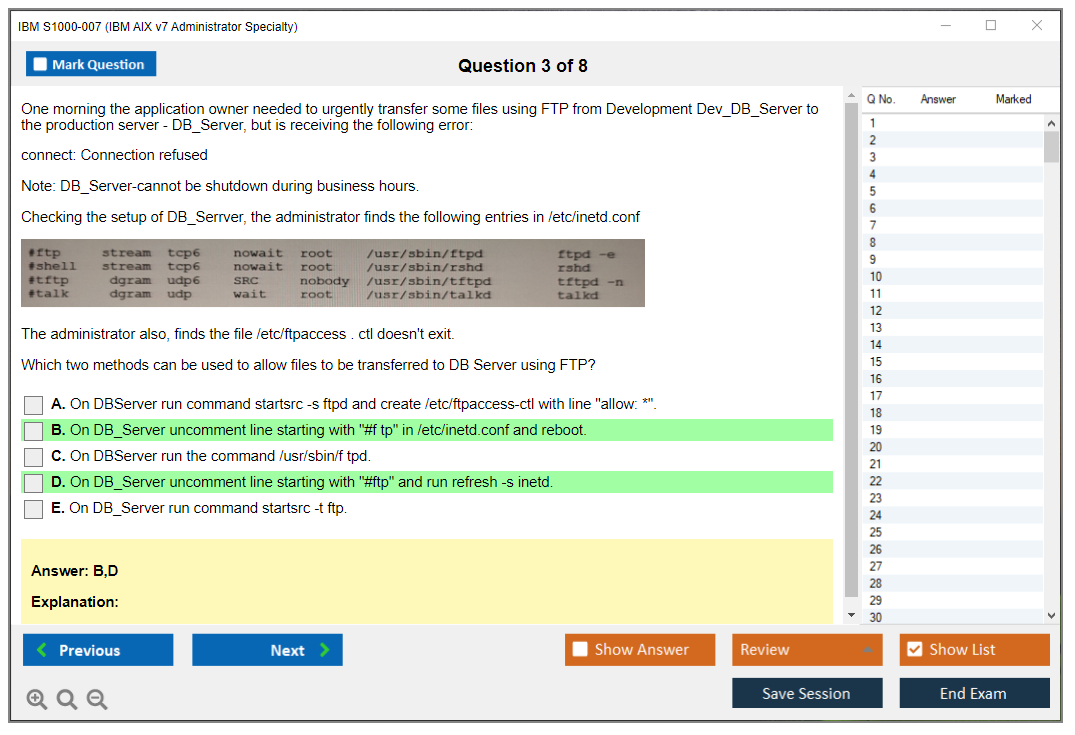Click the End Exam button

(x=974, y=694)
